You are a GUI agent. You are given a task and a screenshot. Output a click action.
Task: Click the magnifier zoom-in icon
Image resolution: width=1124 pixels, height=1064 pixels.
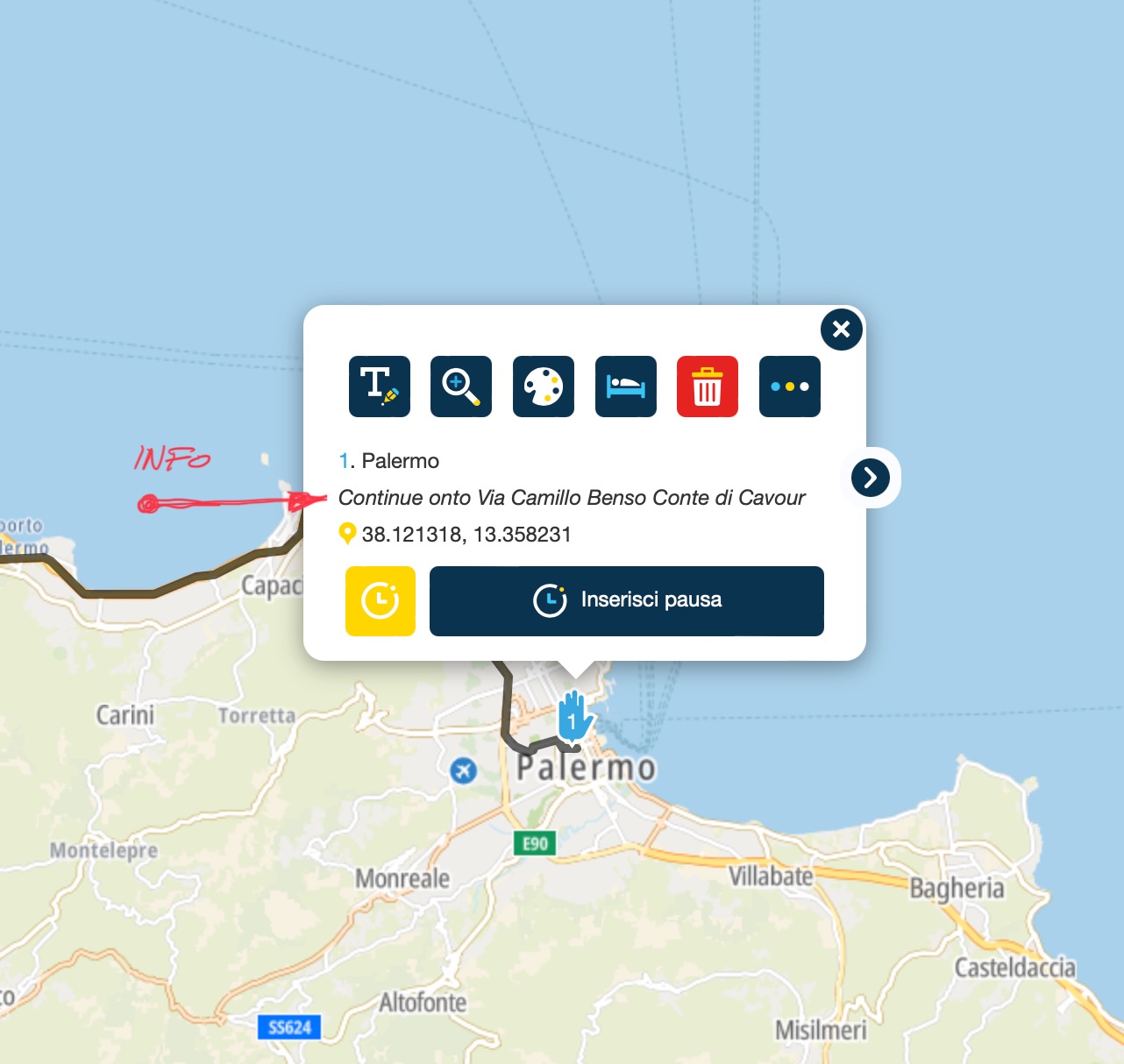[461, 387]
